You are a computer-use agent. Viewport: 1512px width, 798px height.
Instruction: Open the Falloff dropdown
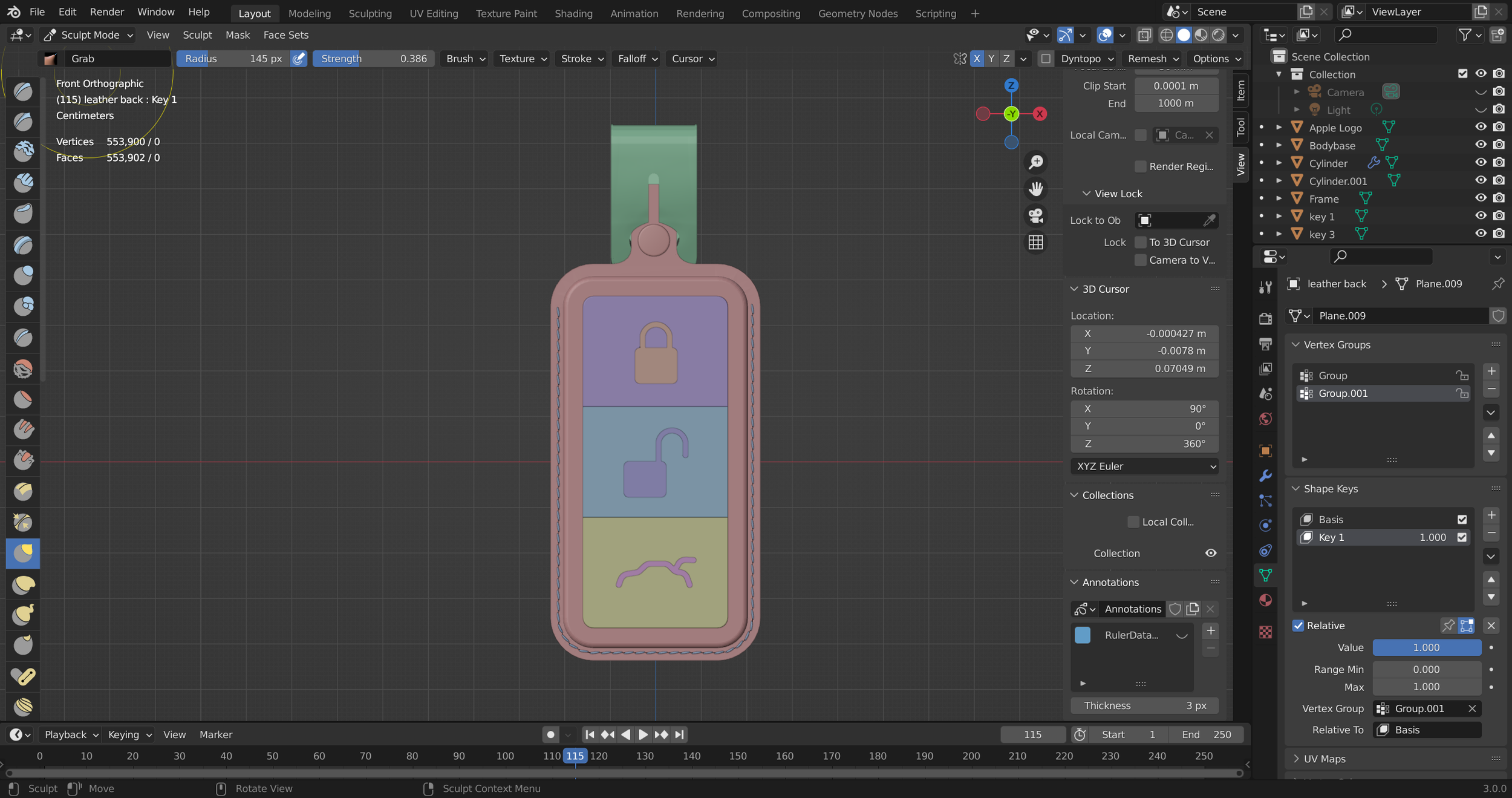point(637,59)
